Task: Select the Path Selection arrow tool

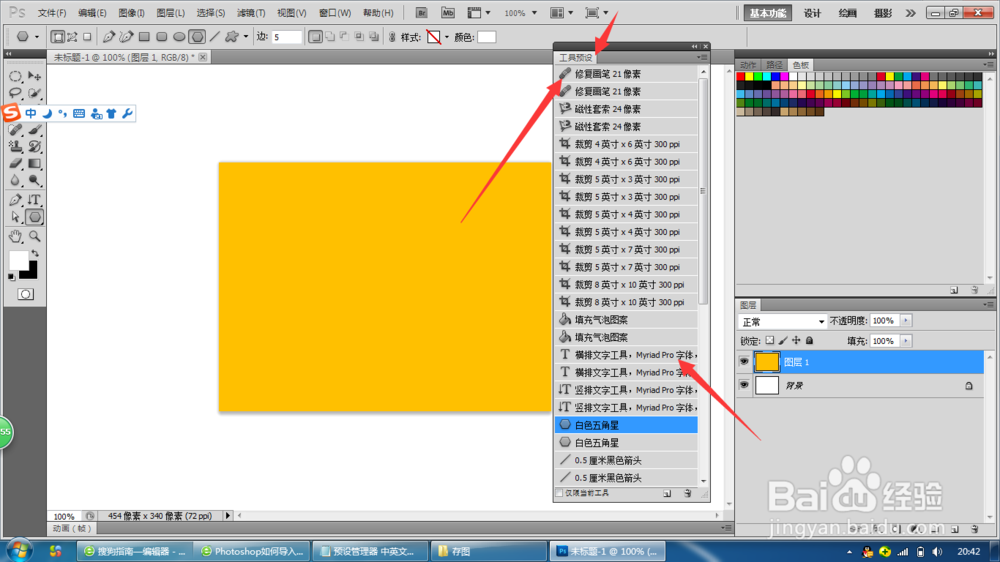Action: [15, 217]
